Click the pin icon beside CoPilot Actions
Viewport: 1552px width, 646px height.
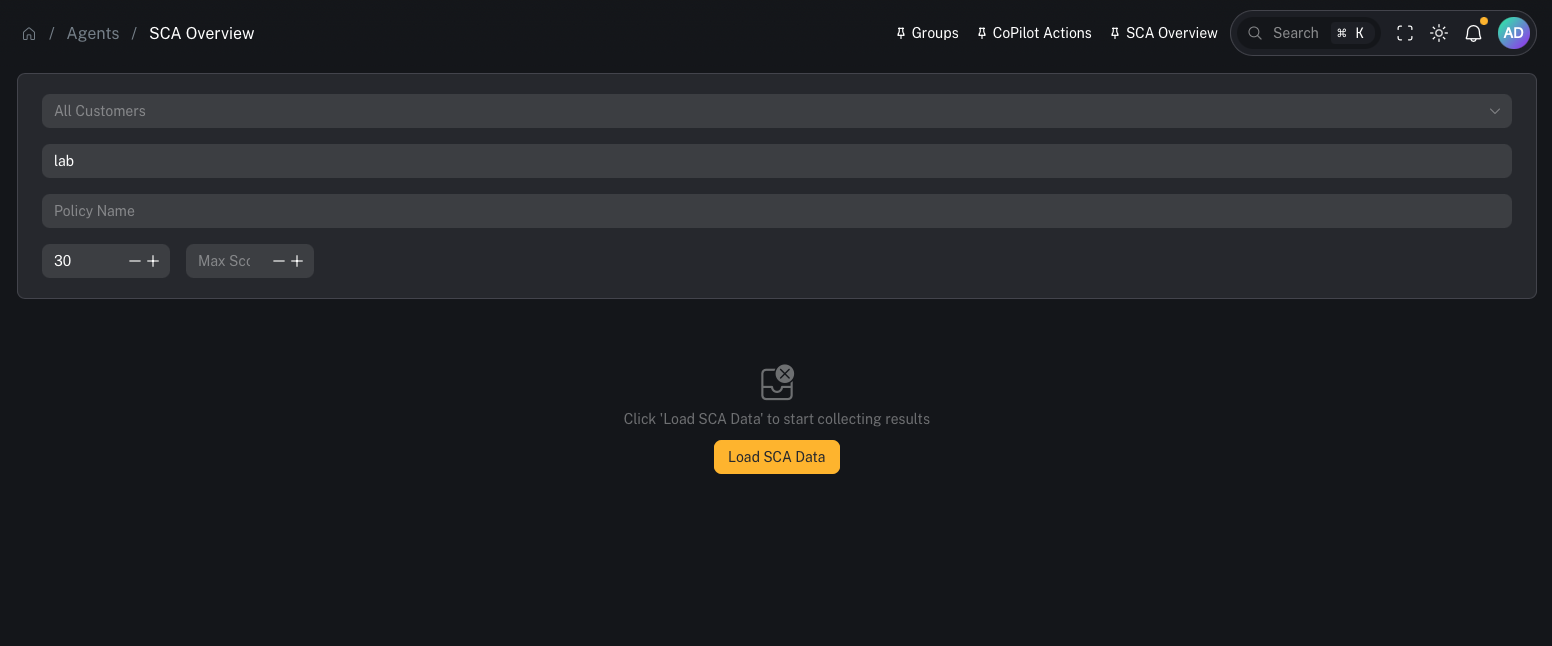click(x=981, y=33)
